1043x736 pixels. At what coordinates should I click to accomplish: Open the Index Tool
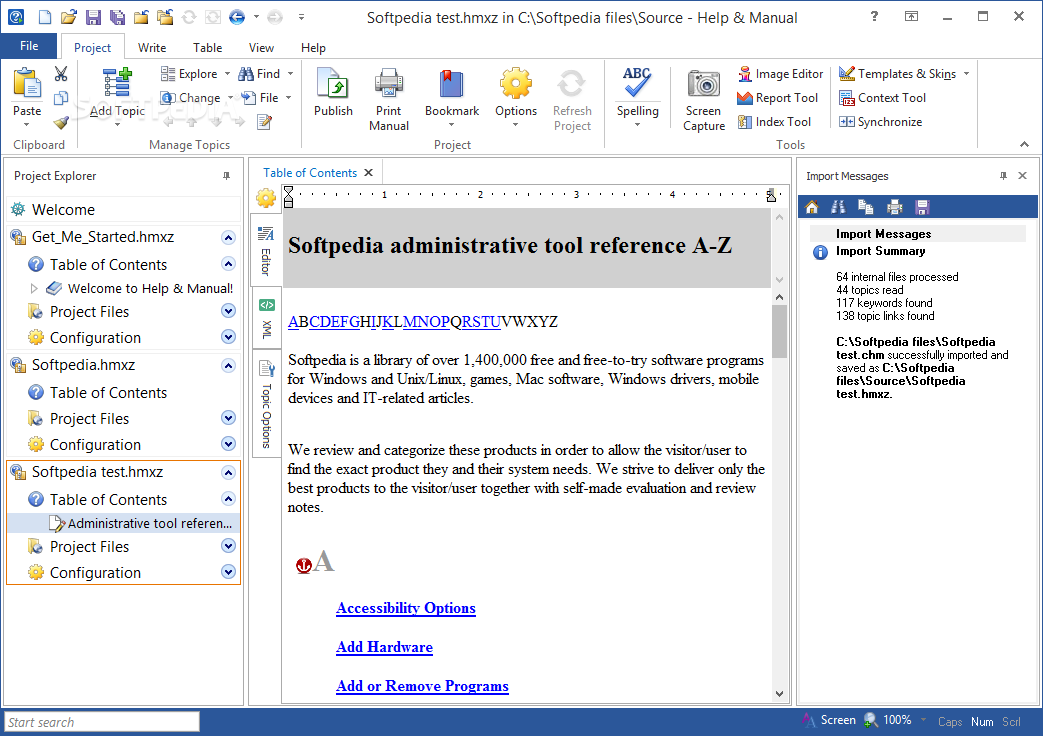(x=774, y=122)
